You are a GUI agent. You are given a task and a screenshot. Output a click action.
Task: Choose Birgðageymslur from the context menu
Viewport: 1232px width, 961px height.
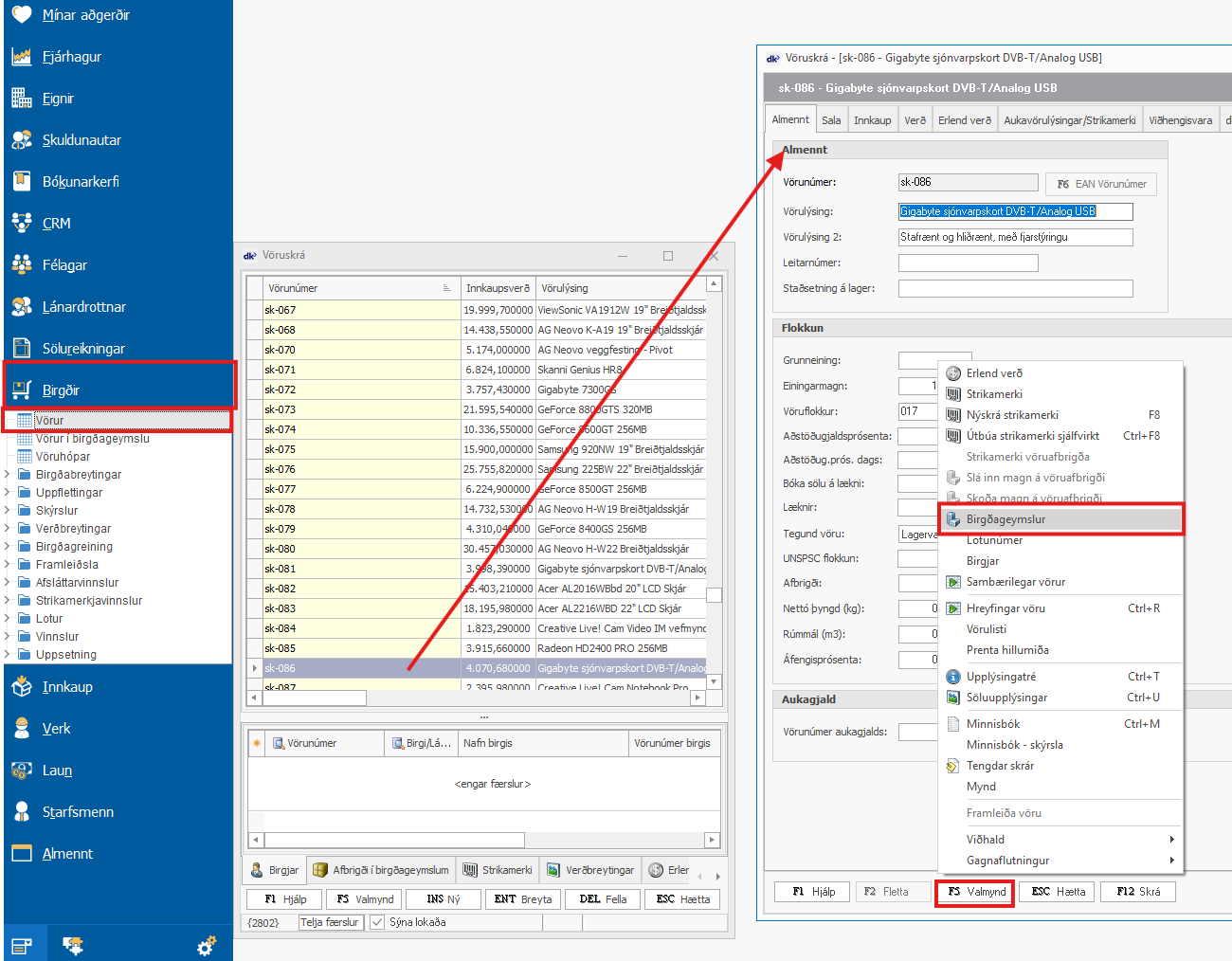pos(1006,519)
